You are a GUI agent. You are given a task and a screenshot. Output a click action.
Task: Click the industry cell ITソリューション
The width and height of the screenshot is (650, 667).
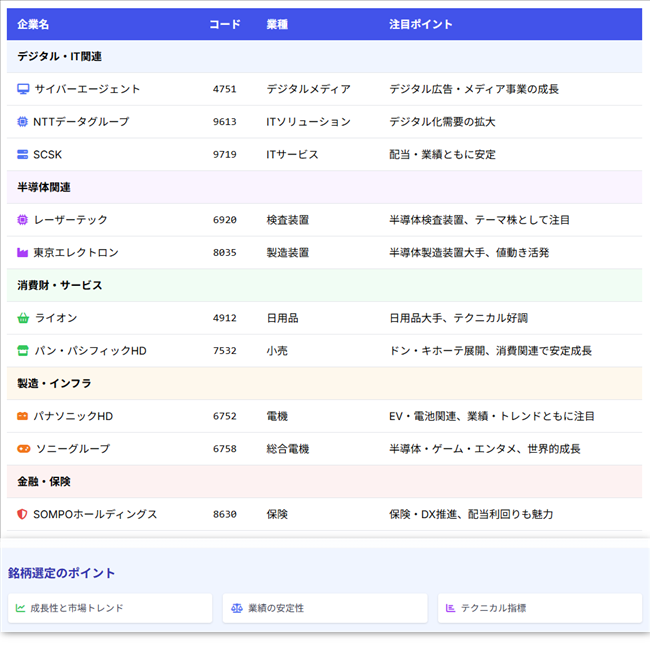pyautogui.click(x=309, y=122)
